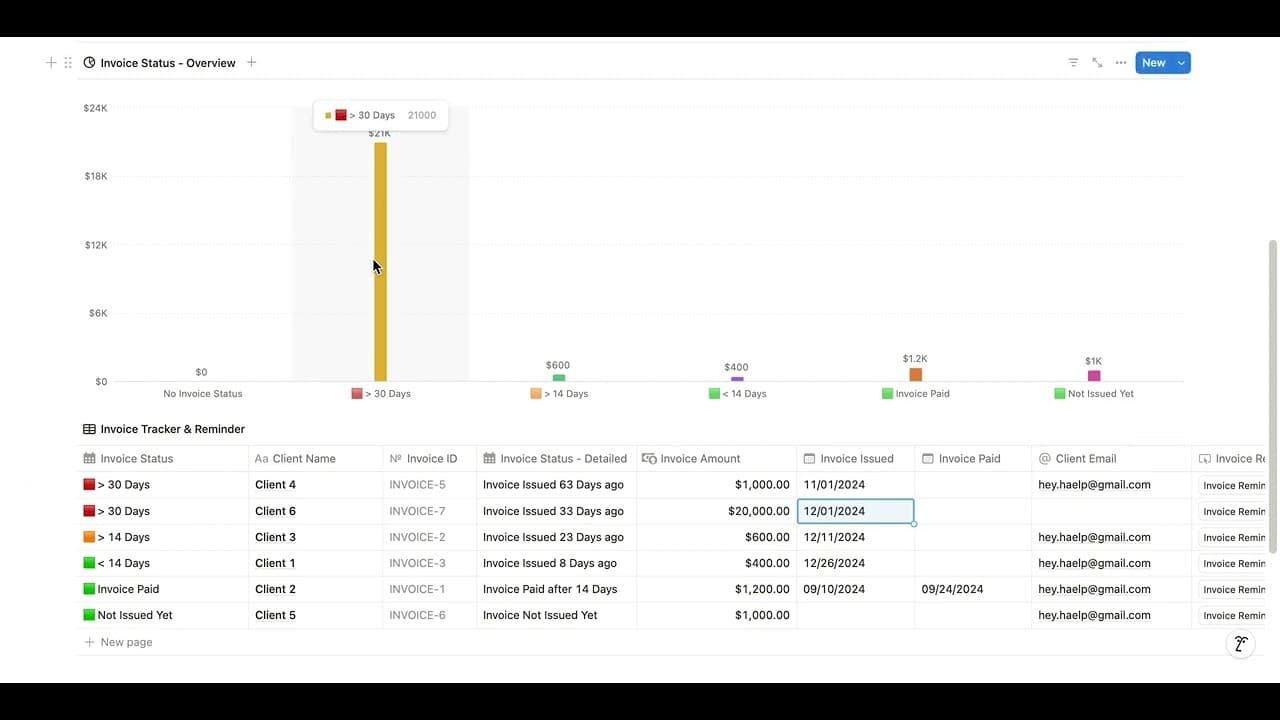
Task: Click the purple $400 bar
Action: click(x=737, y=379)
